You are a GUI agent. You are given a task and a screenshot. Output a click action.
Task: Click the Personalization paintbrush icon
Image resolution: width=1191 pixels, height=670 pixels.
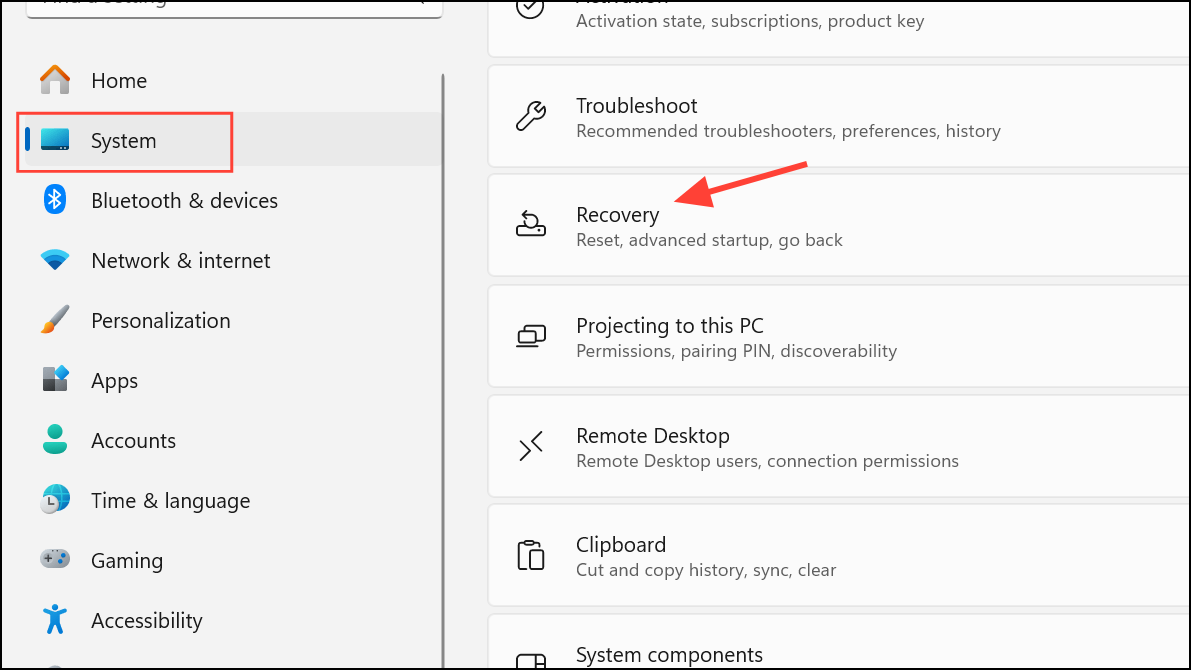point(55,320)
